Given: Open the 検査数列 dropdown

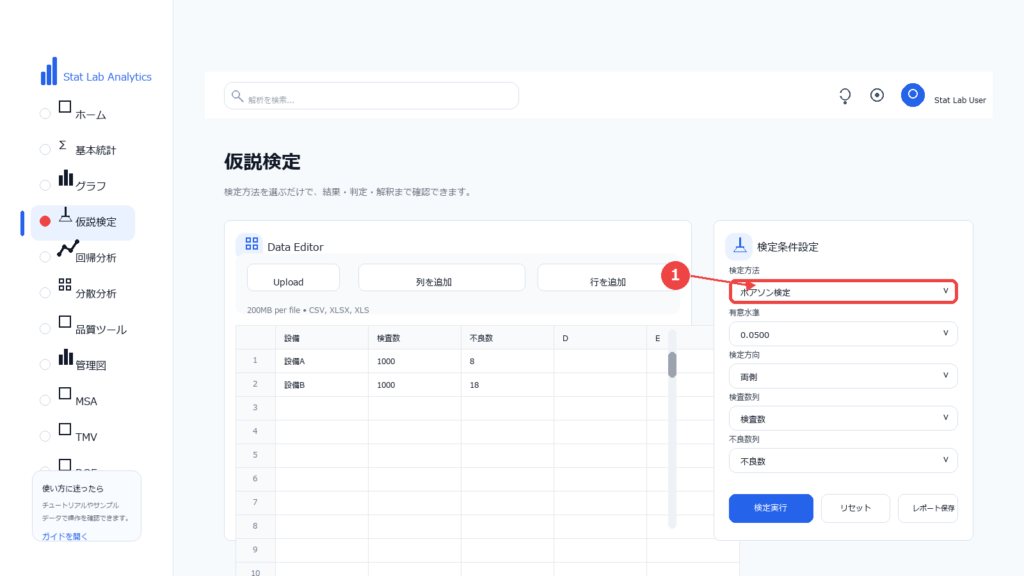Looking at the screenshot, I should click(843, 418).
